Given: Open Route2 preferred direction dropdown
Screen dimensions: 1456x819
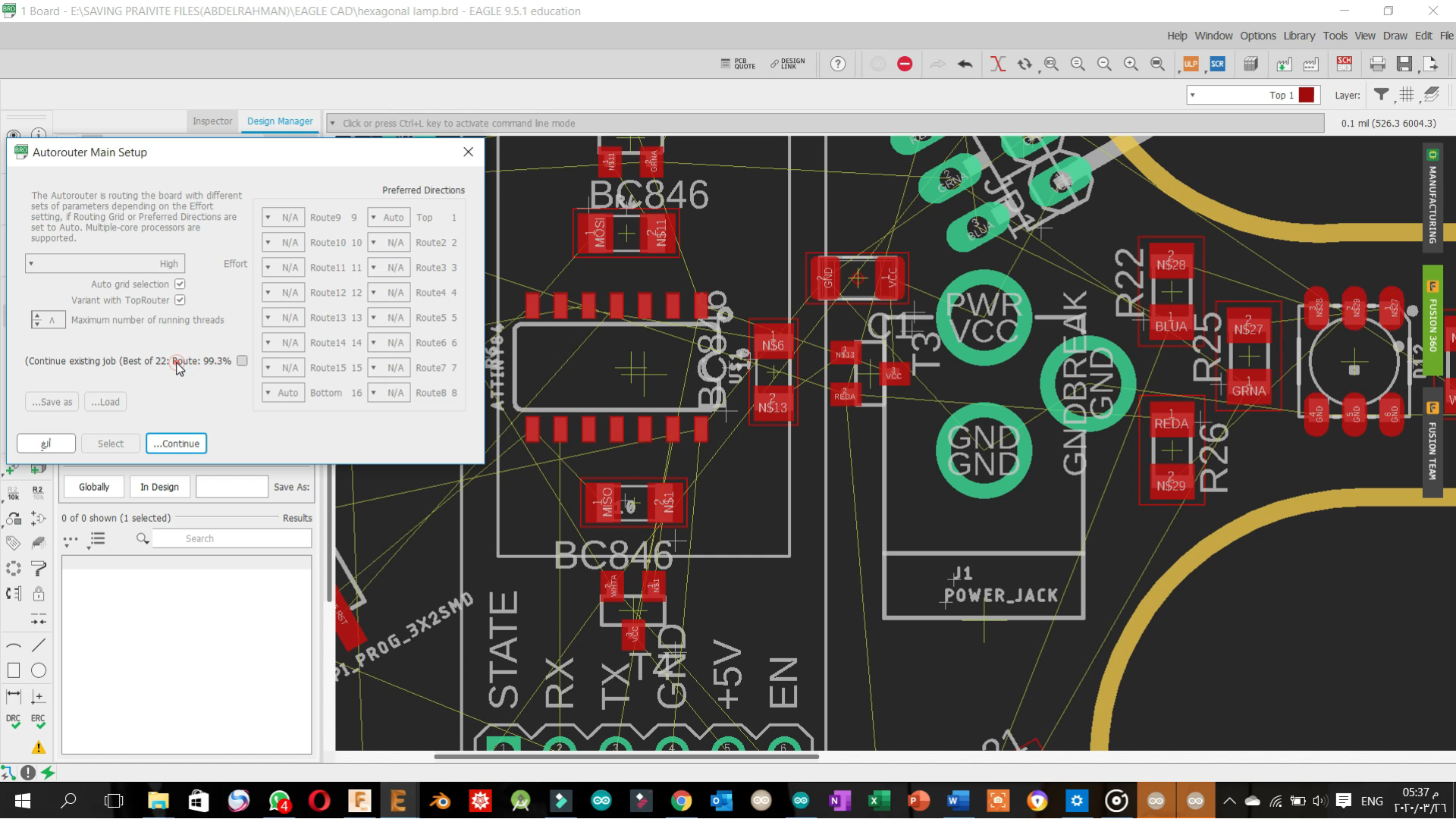Looking at the screenshot, I should (388, 242).
